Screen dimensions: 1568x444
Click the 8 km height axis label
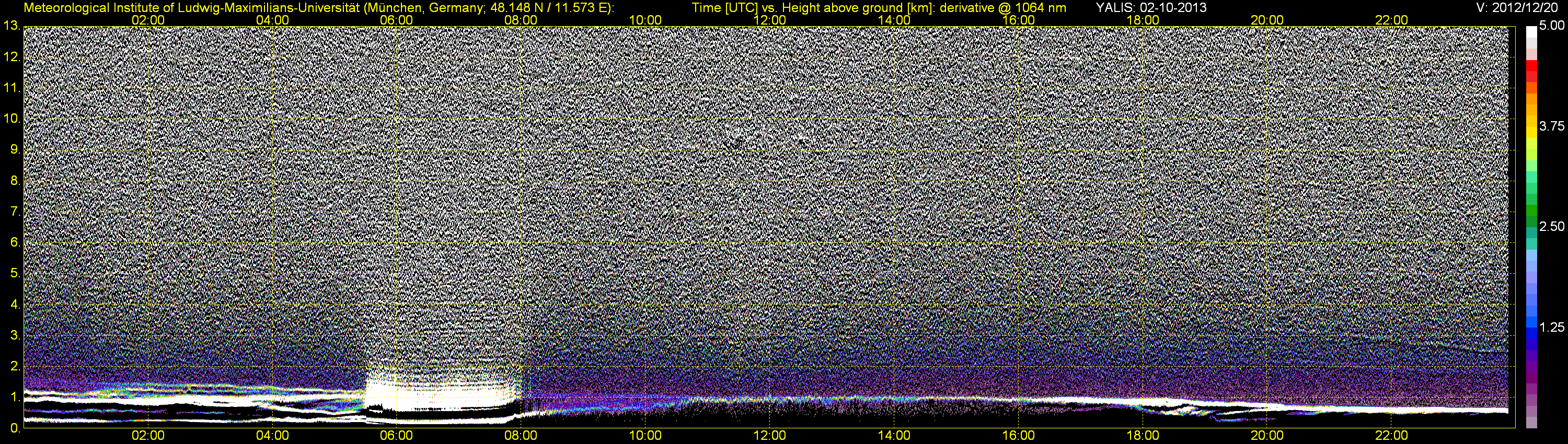click(15, 181)
